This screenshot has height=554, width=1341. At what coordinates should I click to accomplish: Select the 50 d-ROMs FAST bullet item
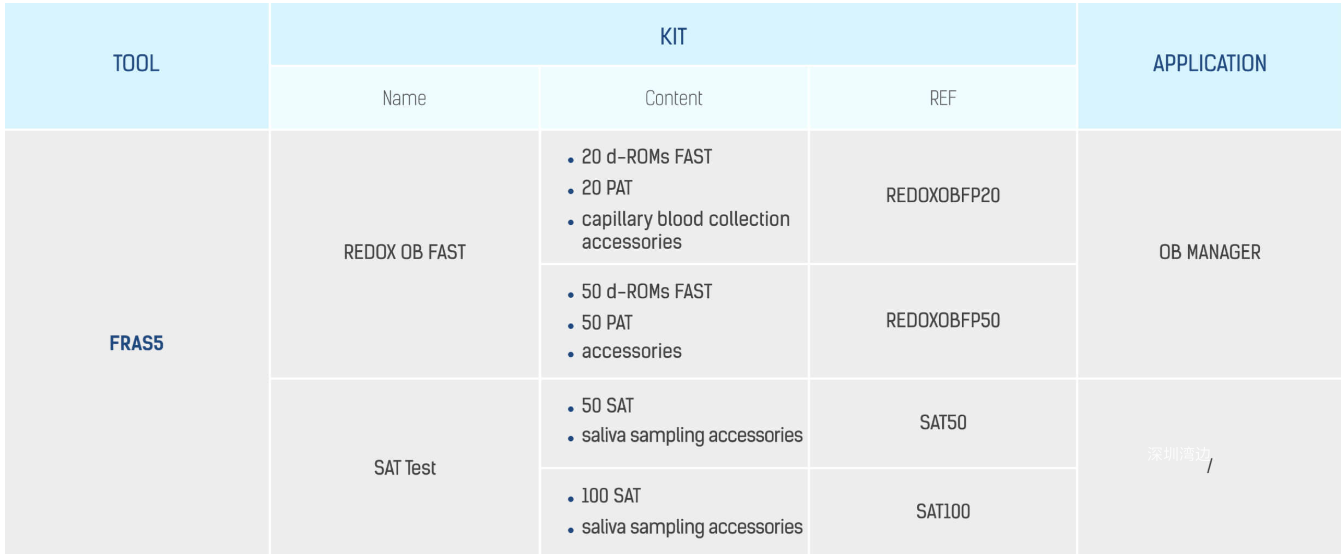[646, 292]
